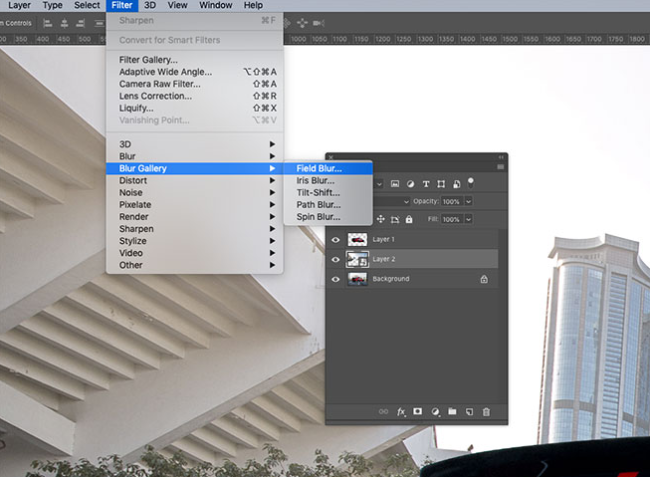Filter layers by adjustment layers icon
Image resolution: width=650 pixels, height=477 pixels.
(410, 184)
